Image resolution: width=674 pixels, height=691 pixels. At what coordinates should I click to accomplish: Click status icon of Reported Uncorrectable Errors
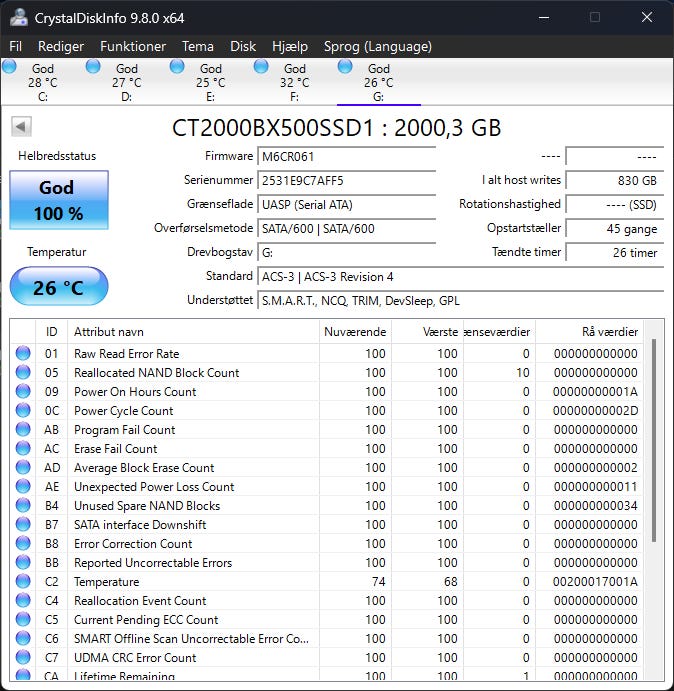(x=23, y=562)
